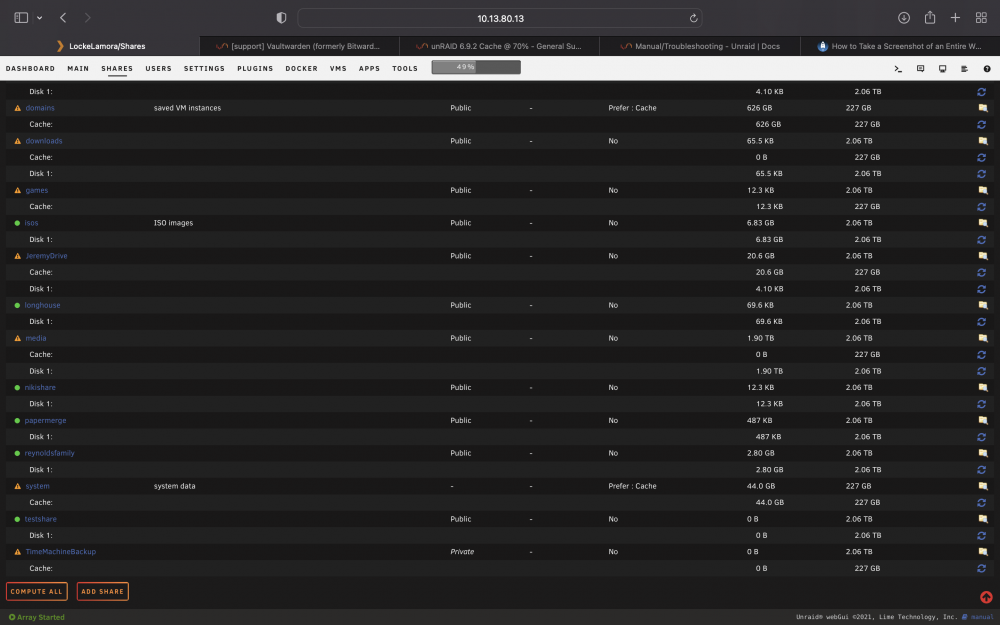This screenshot has width=1000, height=625.
Task: Recompute Cache row under TimeMachineBackup share
Action: 982,568
